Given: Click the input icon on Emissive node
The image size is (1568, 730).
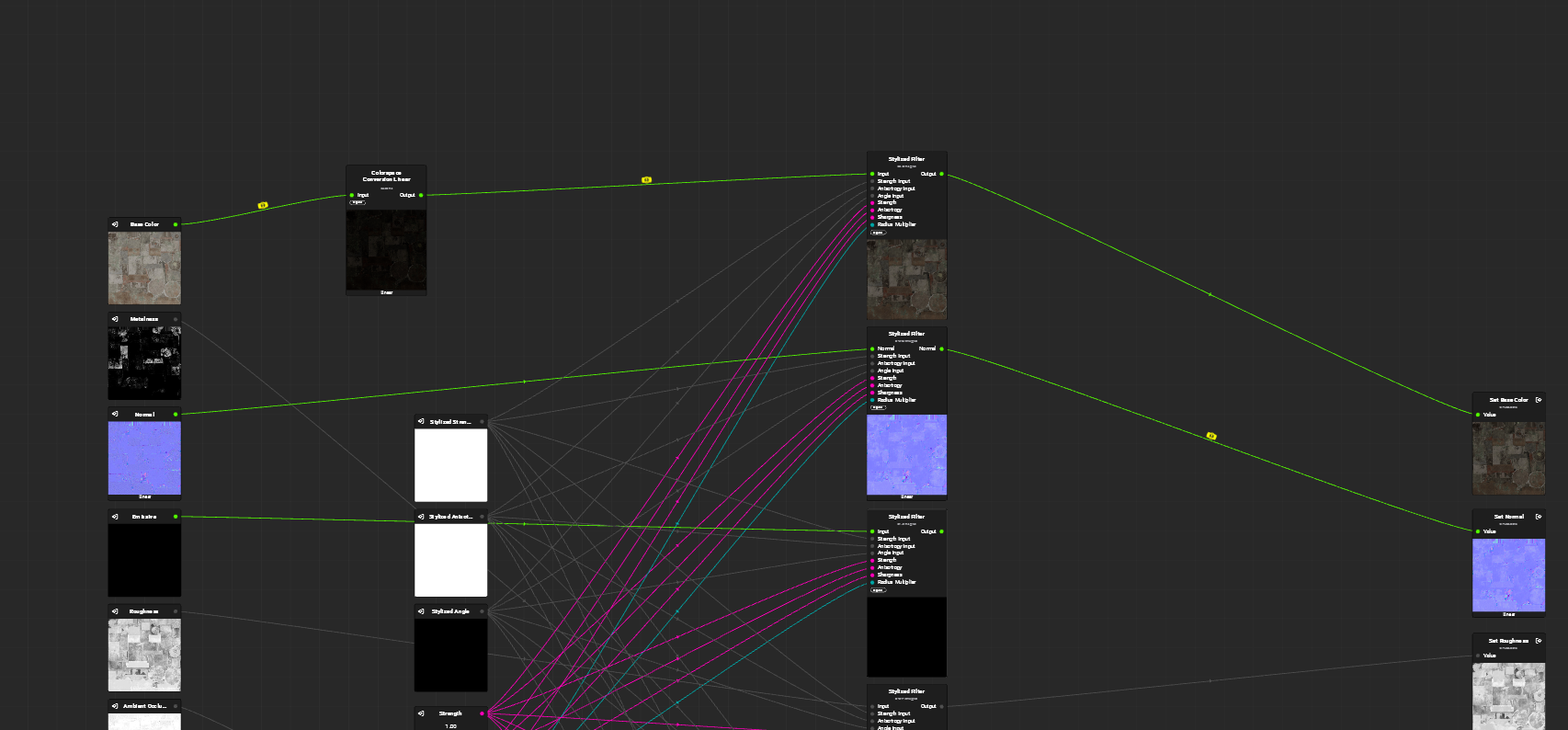Looking at the screenshot, I should click(115, 517).
